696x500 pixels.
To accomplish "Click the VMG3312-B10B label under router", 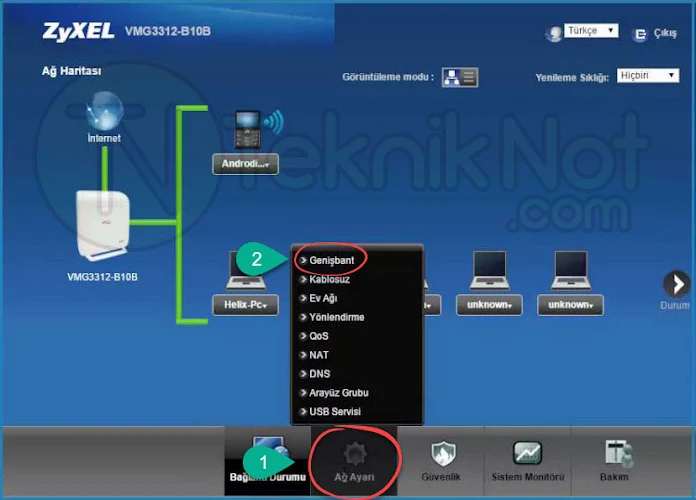I will (x=103, y=277).
